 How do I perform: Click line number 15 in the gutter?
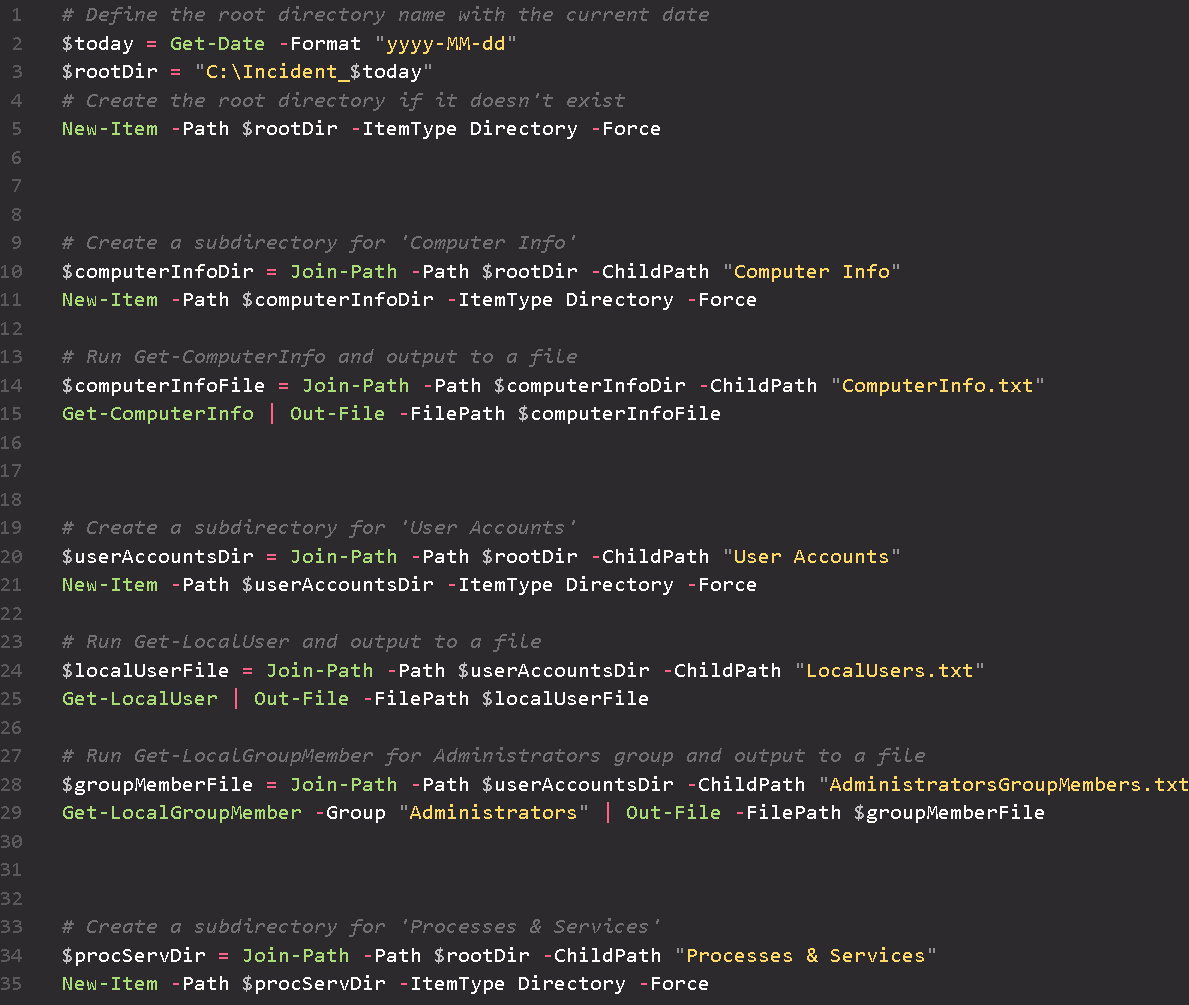click(11, 414)
